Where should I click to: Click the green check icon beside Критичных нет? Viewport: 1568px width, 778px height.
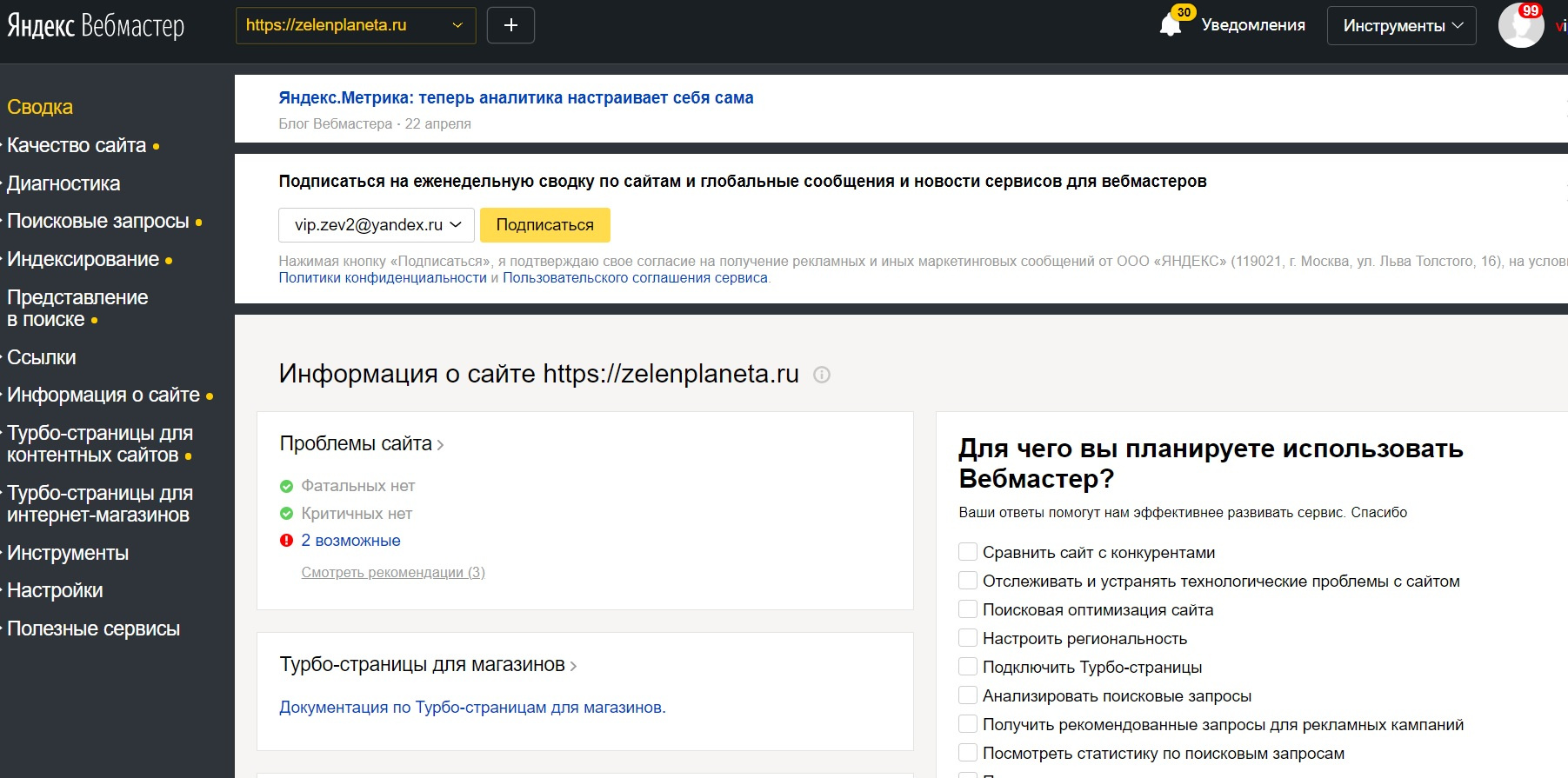[286, 514]
